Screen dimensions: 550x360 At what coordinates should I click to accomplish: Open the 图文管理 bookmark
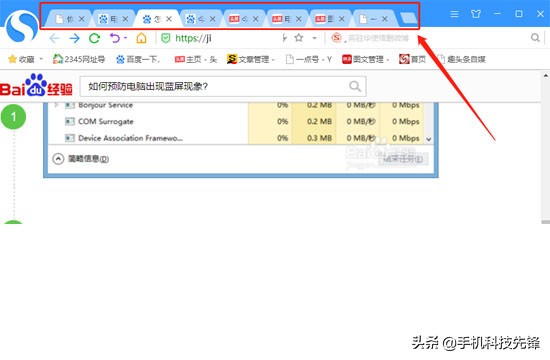[363, 59]
